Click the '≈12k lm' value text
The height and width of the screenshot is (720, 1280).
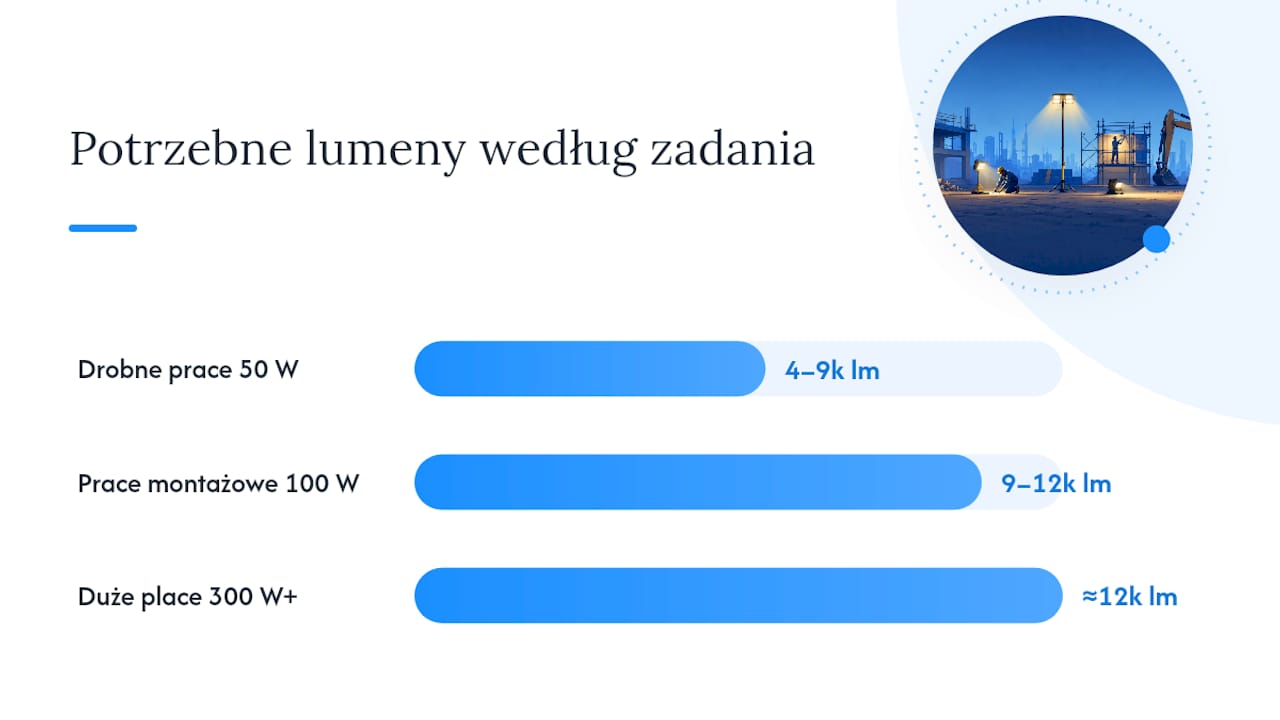[1129, 597]
